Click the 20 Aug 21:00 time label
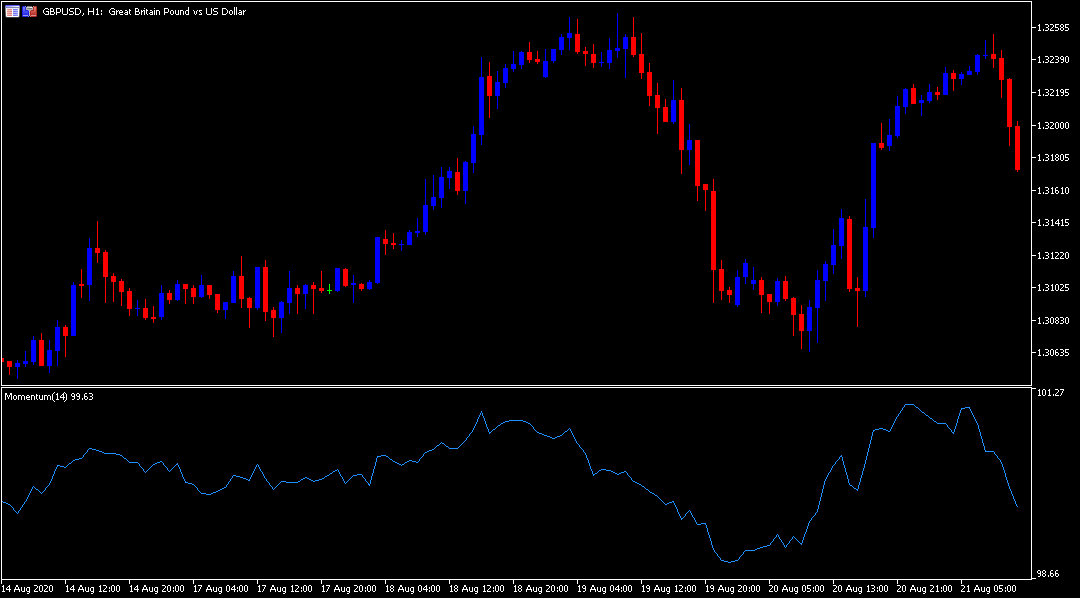 coord(925,589)
